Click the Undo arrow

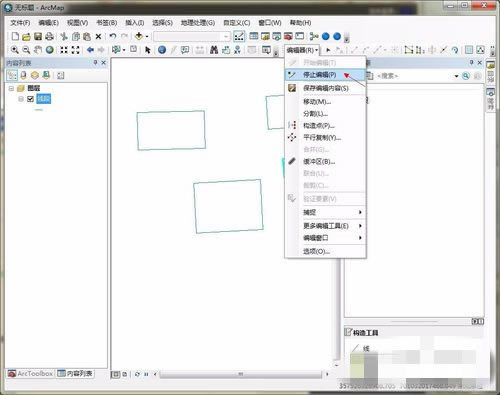[x=113, y=36]
